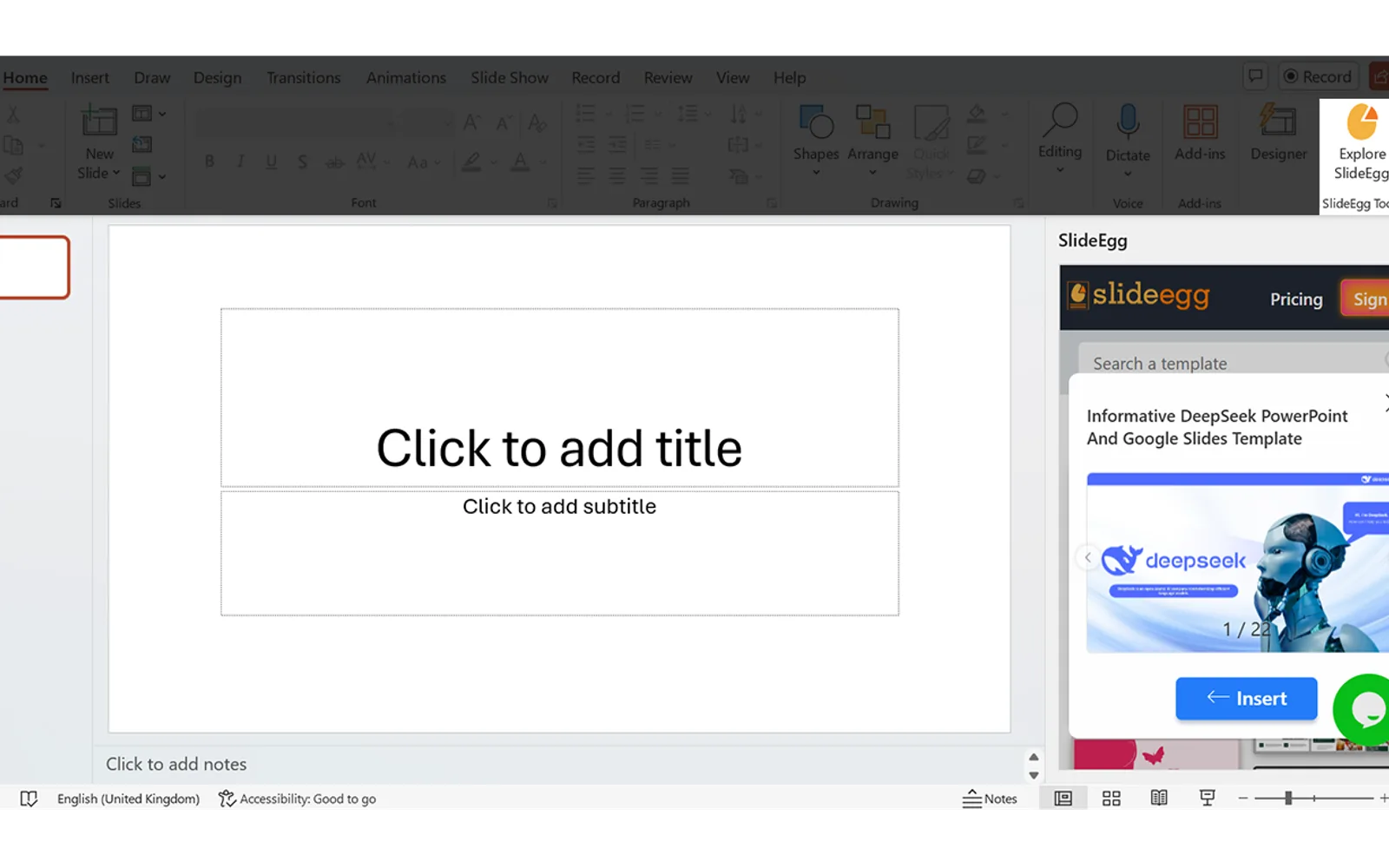
Task: Open the Font dialog launcher
Action: tap(552, 203)
